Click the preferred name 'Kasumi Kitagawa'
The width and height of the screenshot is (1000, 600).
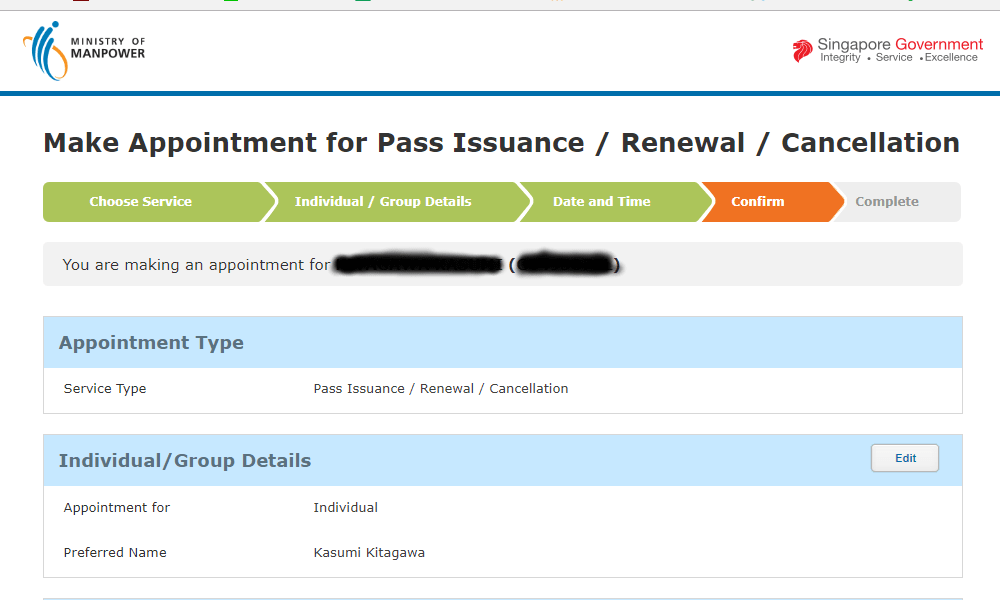tap(368, 553)
